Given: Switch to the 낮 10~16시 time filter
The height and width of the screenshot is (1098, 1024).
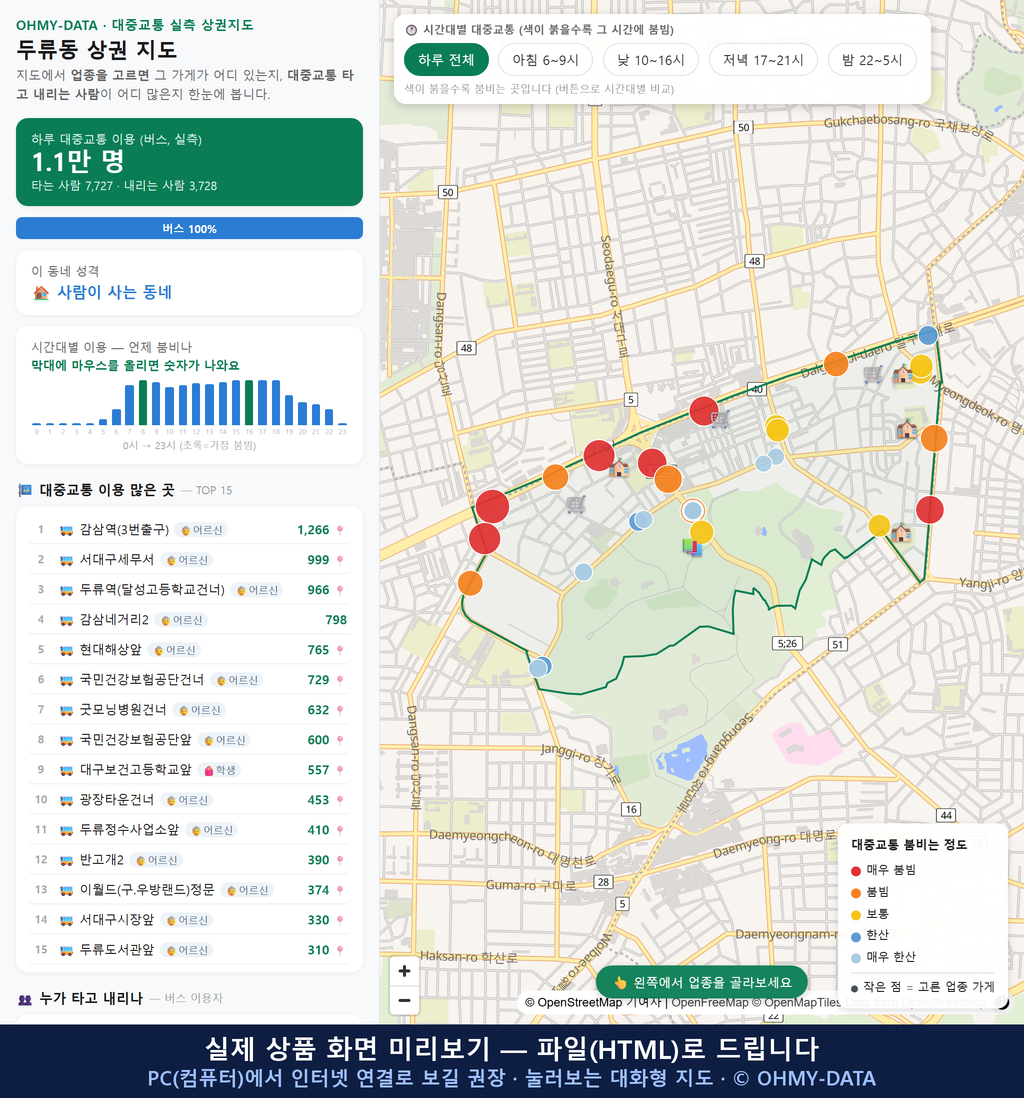Looking at the screenshot, I should [x=651, y=60].
